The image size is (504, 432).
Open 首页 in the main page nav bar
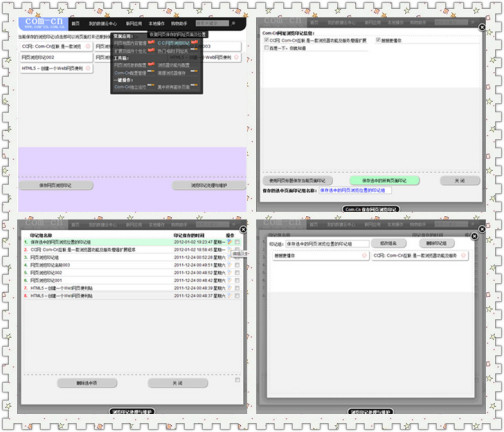[x=76, y=23]
